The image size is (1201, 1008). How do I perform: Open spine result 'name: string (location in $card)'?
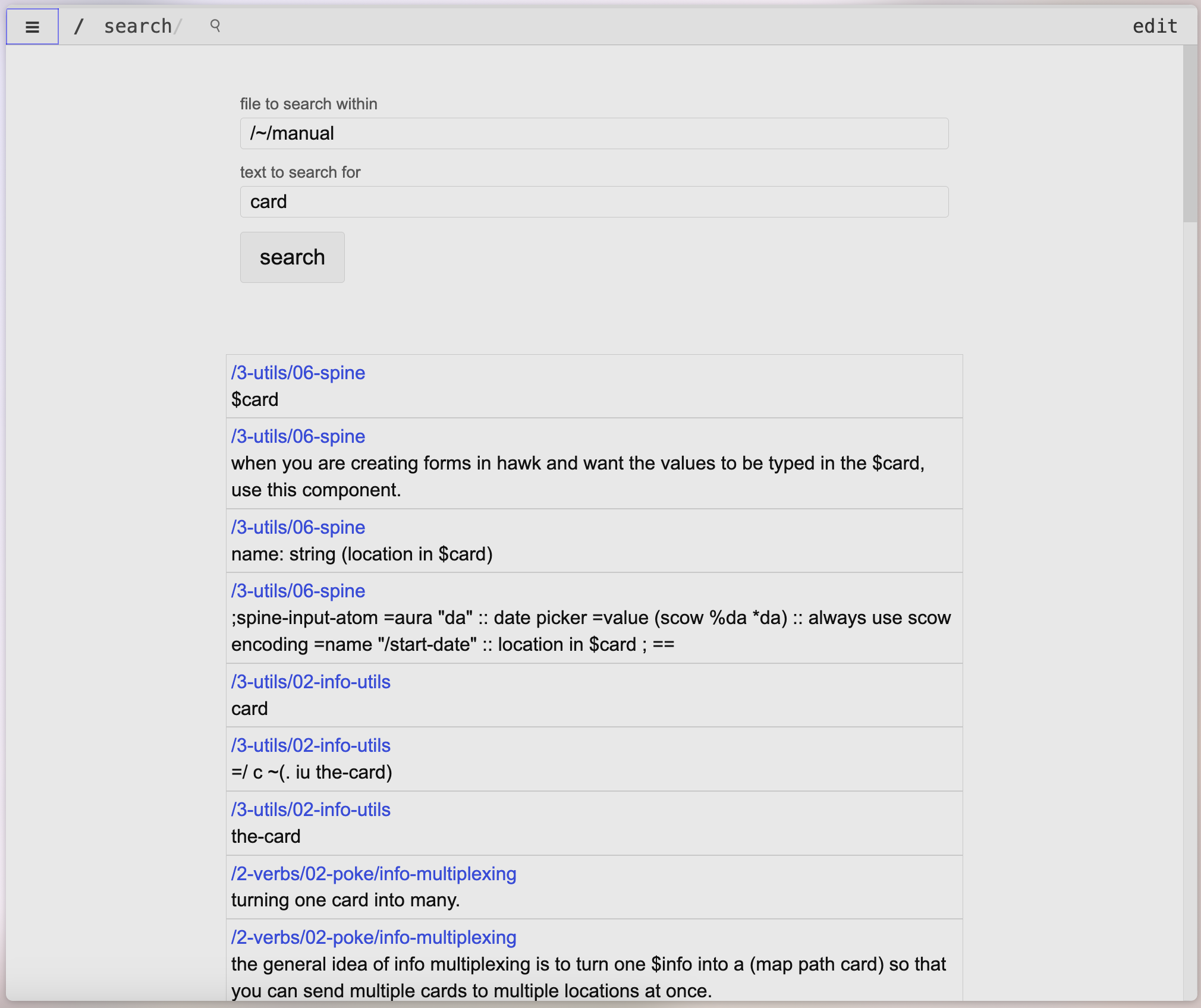(x=298, y=527)
